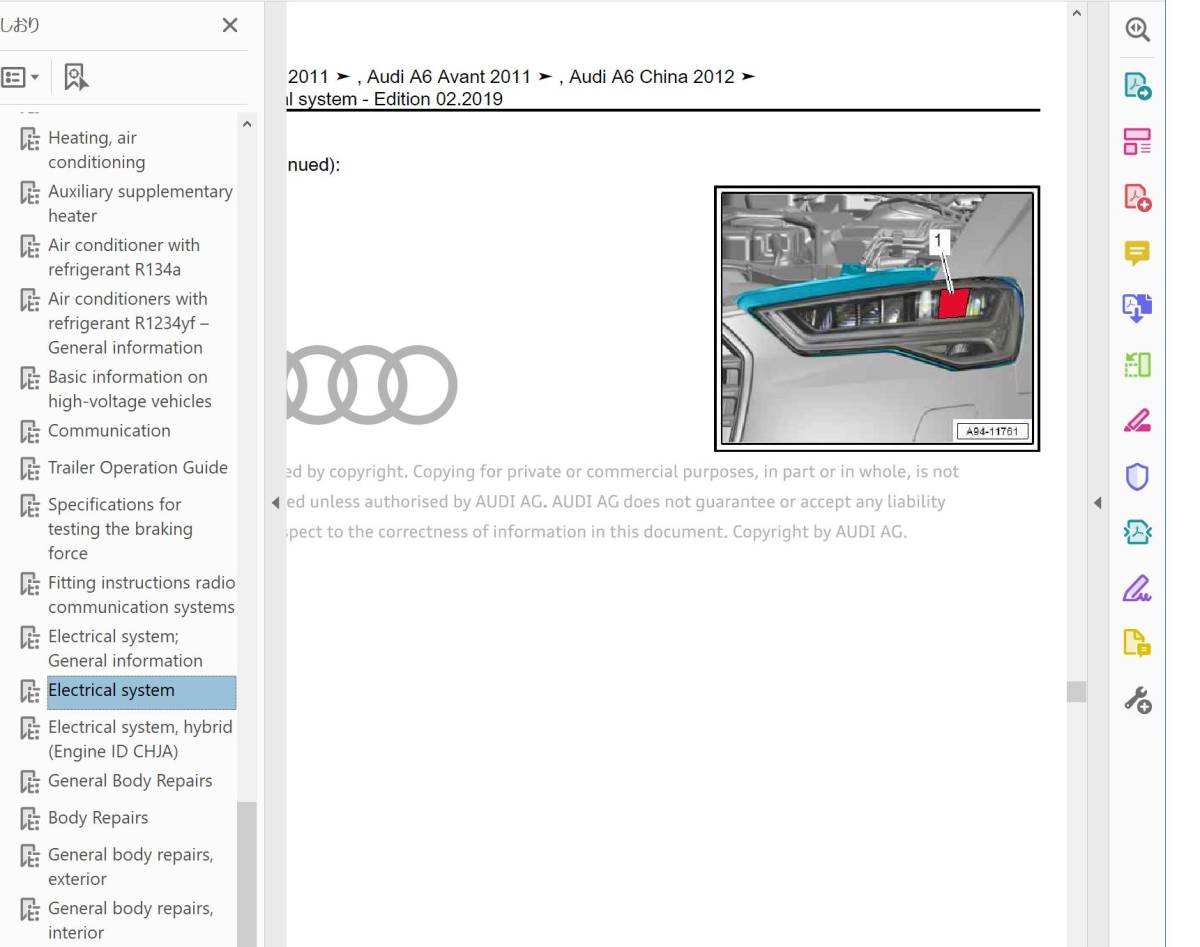The image size is (1200, 947).
Task: Open bookmark 'Auxiliary supplementary heater'
Action: 140,203
